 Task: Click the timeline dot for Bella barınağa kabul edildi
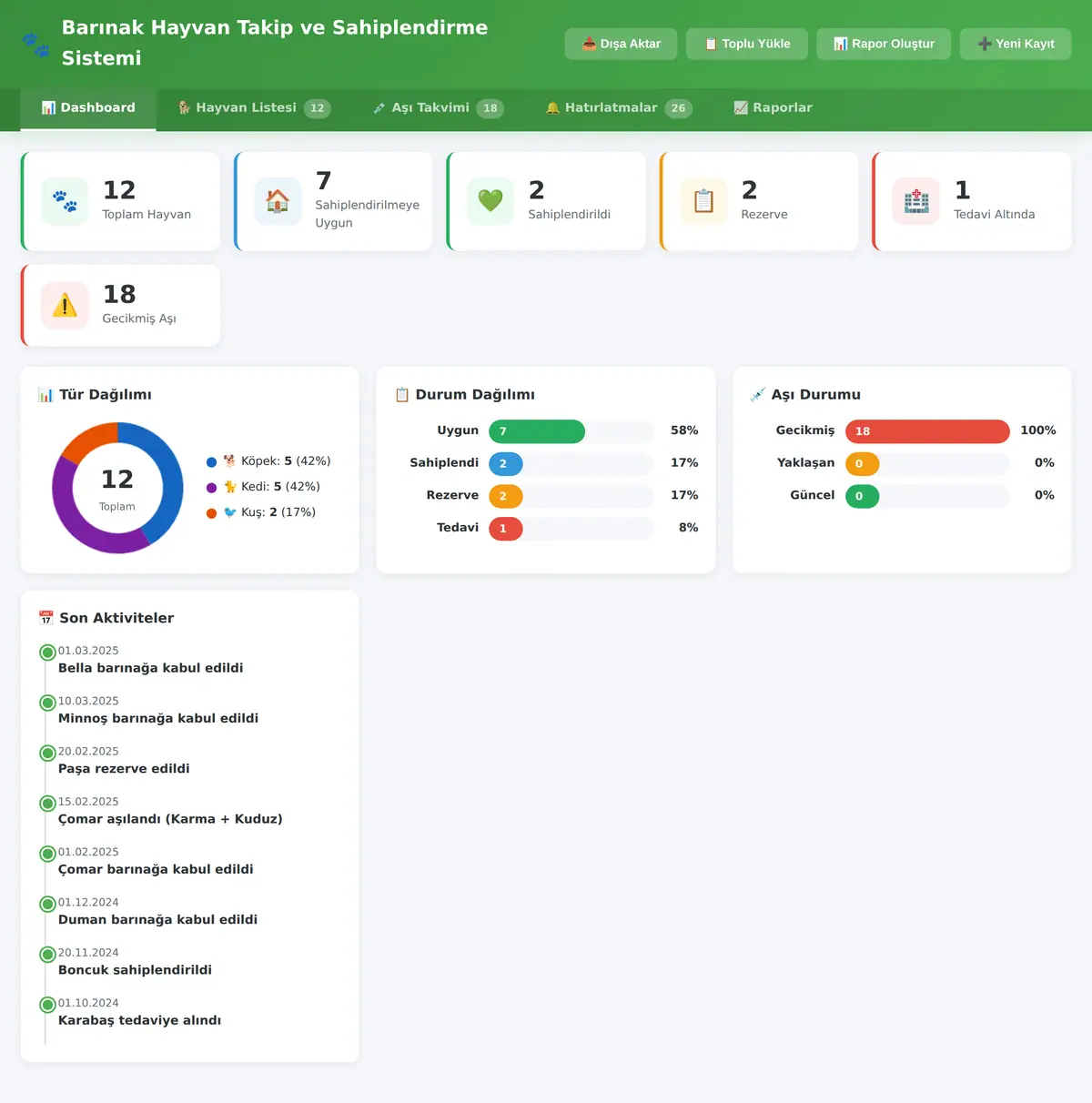[x=48, y=653]
